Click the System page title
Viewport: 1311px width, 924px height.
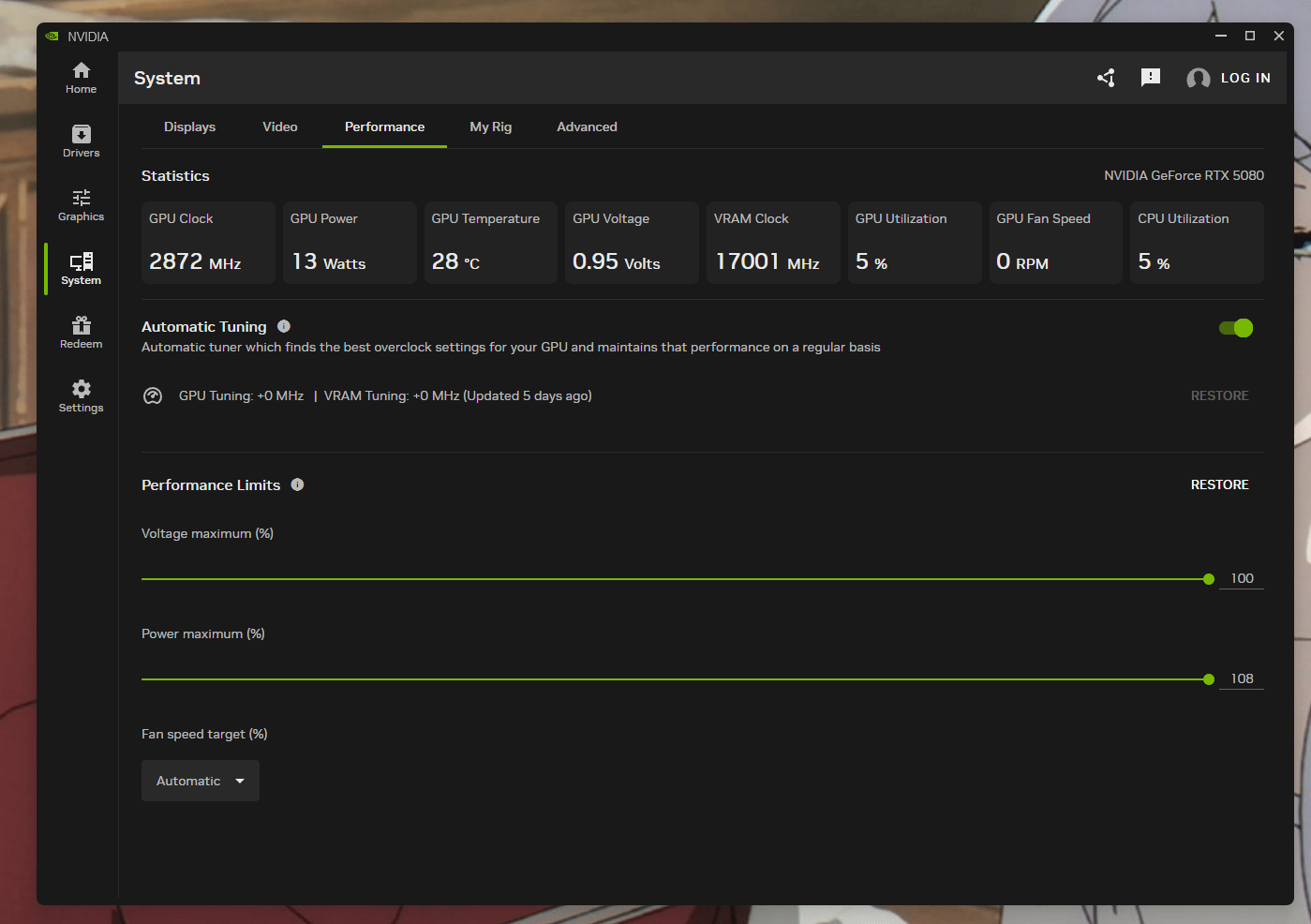pos(167,79)
